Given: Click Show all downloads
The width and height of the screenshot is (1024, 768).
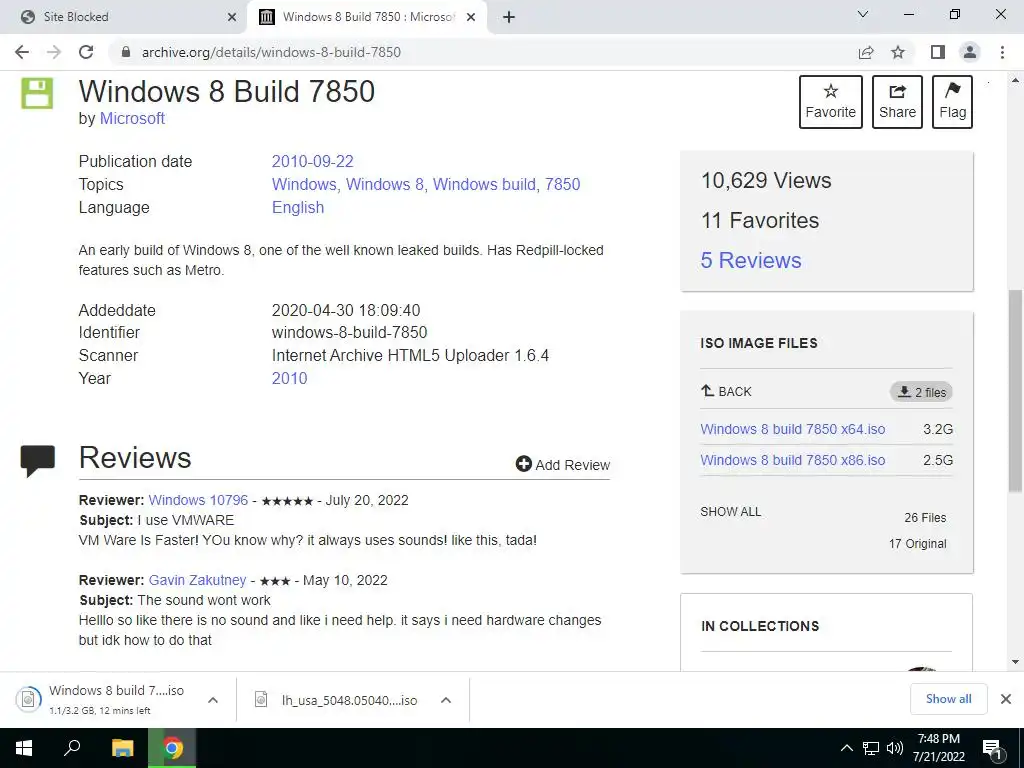Looking at the screenshot, I should coord(948,699).
